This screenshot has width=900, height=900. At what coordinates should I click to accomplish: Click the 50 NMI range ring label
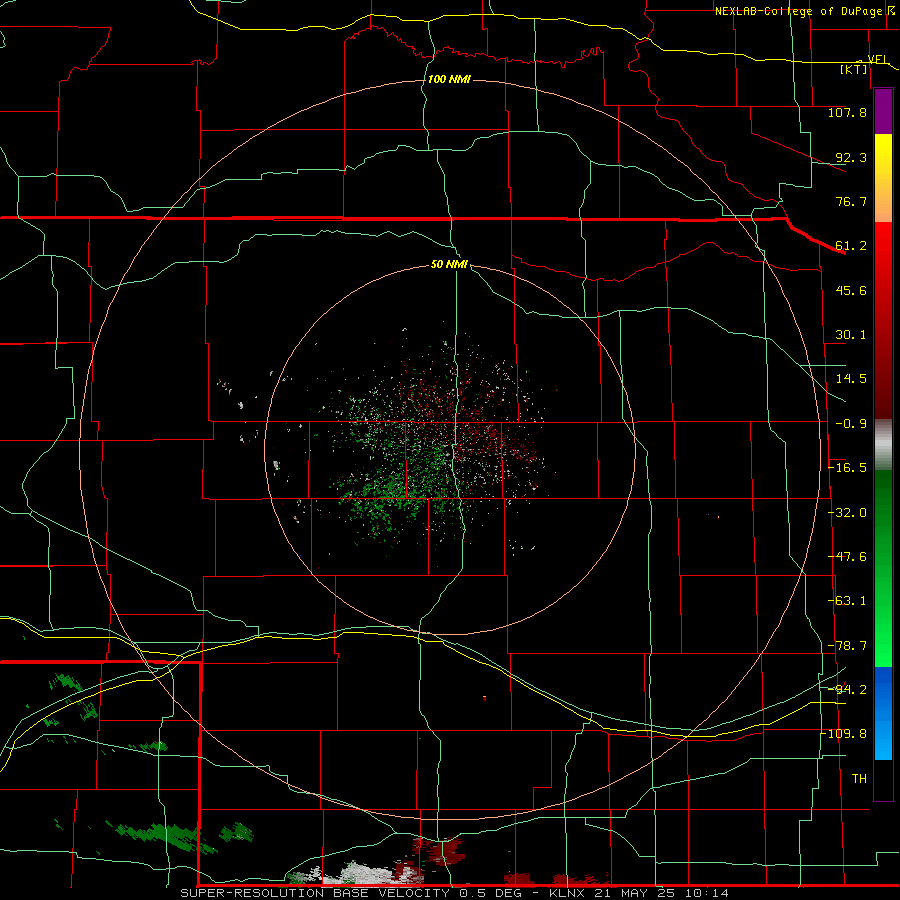click(449, 264)
